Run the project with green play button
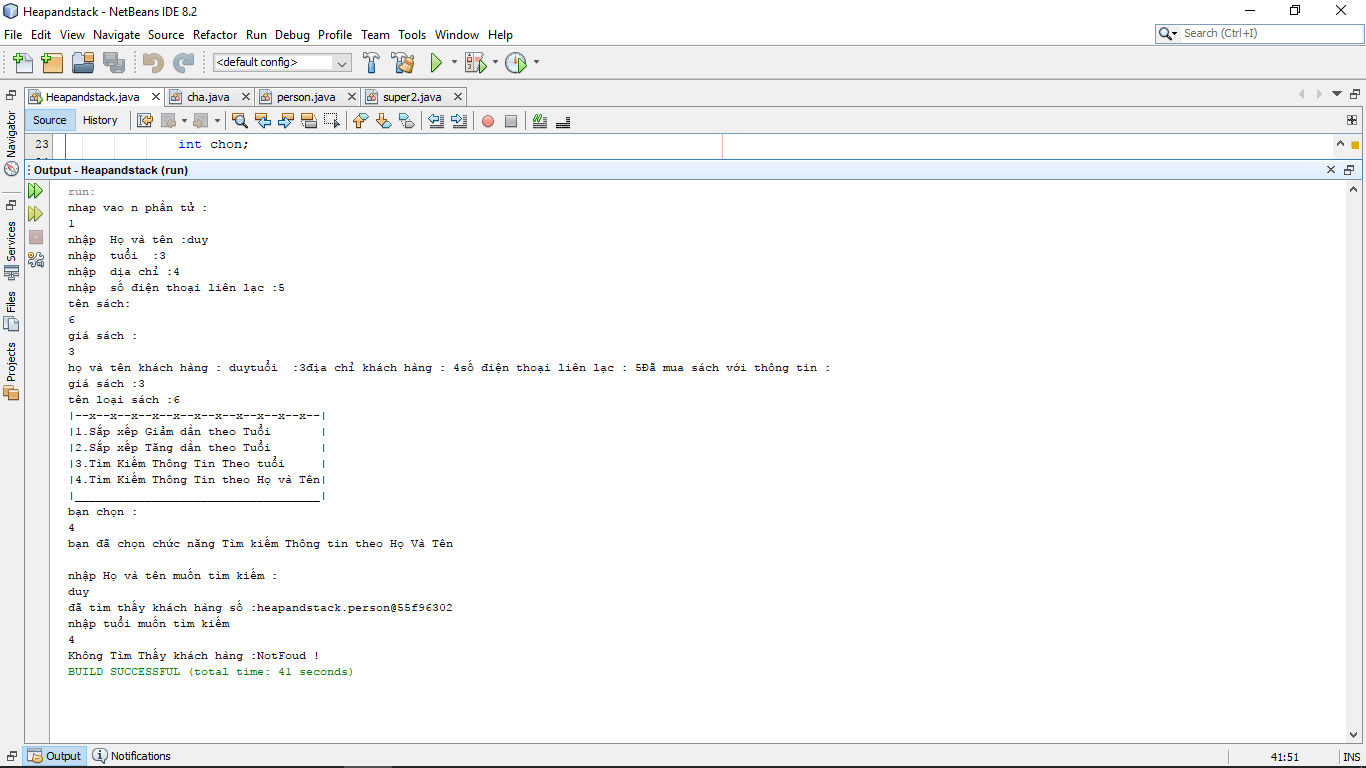Viewport: 1366px width, 768px height. coord(436,63)
